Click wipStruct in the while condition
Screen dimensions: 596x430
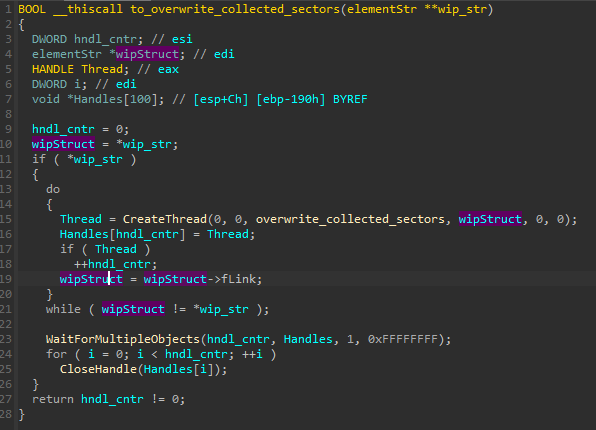[x=133, y=309]
